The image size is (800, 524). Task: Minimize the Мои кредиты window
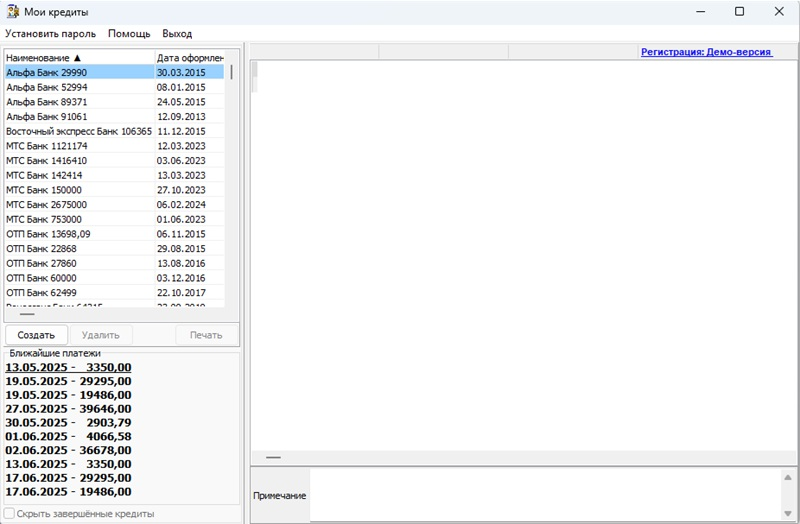pyautogui.click(x=701, y=11)
